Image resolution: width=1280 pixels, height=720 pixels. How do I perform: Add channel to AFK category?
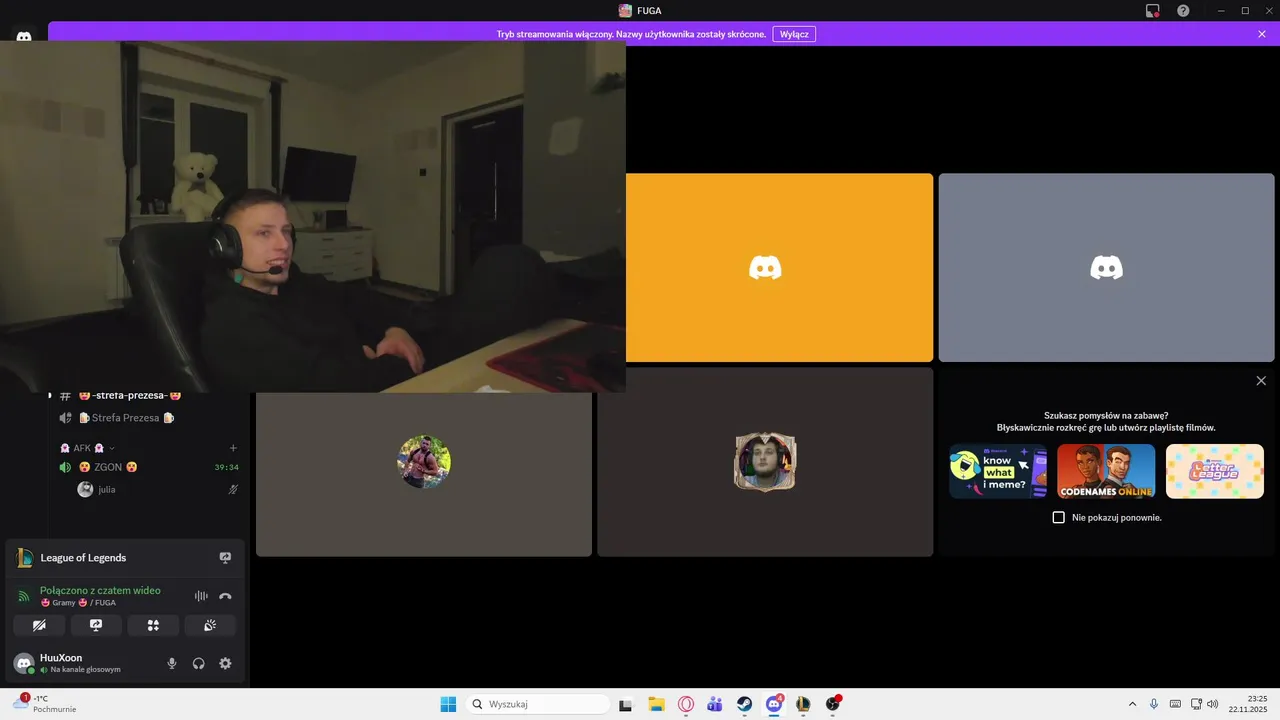(x=233, y=448)
